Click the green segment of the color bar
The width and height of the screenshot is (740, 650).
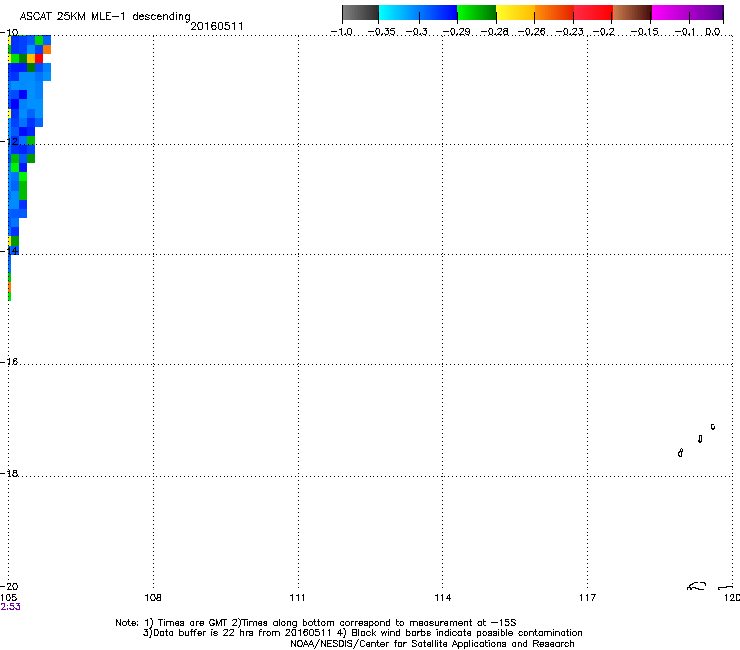click(x=477, y=12)
